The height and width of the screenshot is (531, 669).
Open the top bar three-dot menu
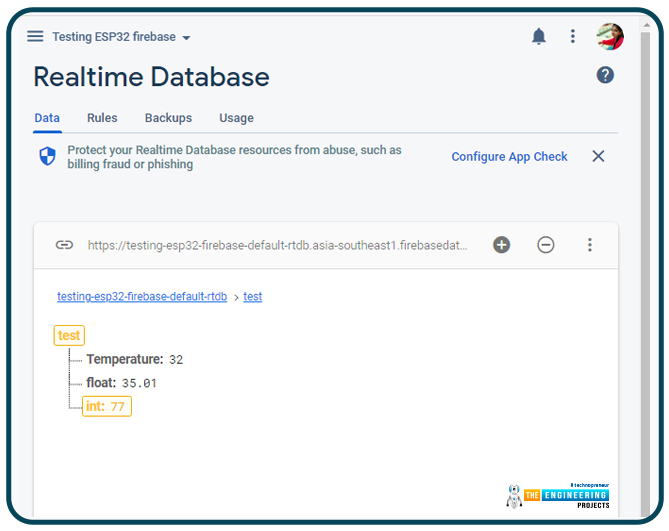[573, 37]
